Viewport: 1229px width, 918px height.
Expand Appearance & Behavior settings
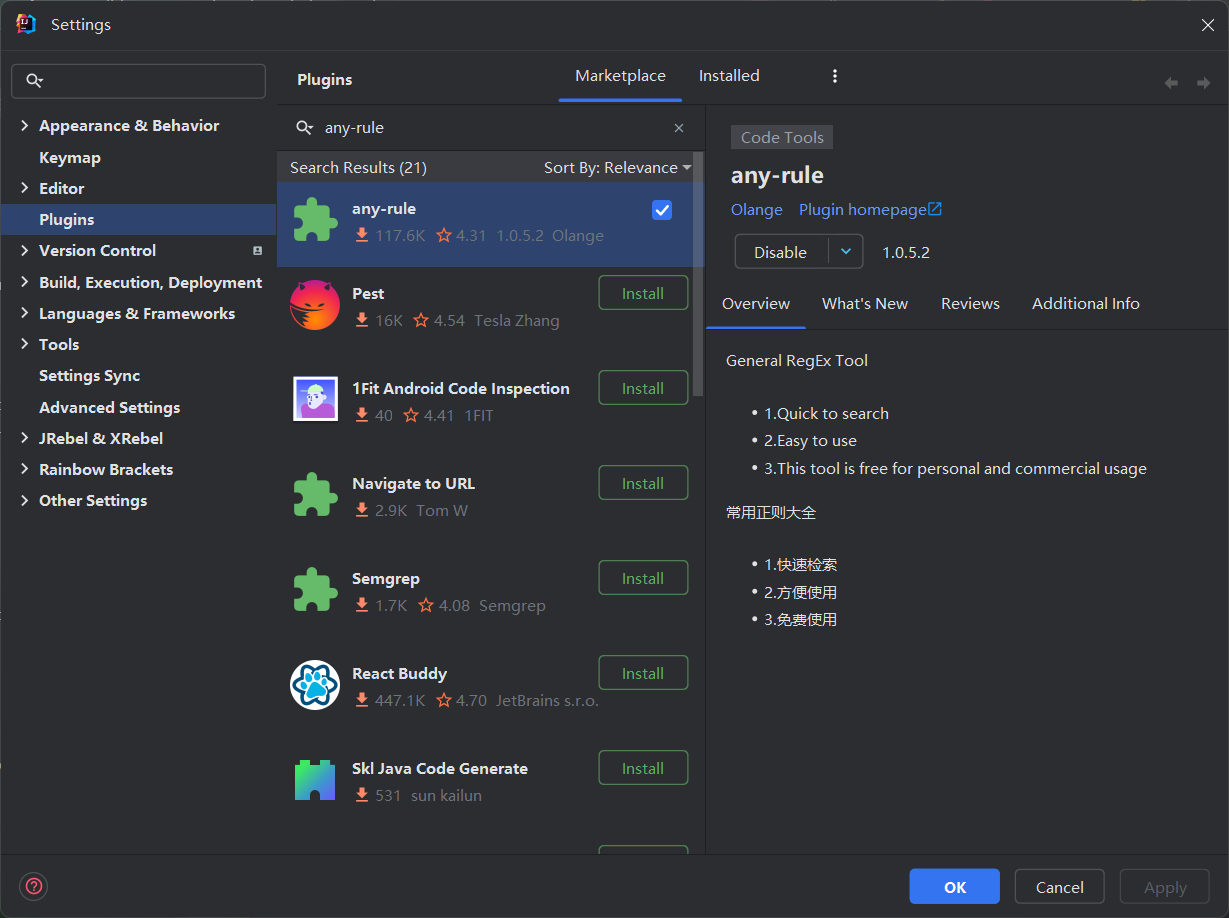pyautogui.click(x=24, y=126)
